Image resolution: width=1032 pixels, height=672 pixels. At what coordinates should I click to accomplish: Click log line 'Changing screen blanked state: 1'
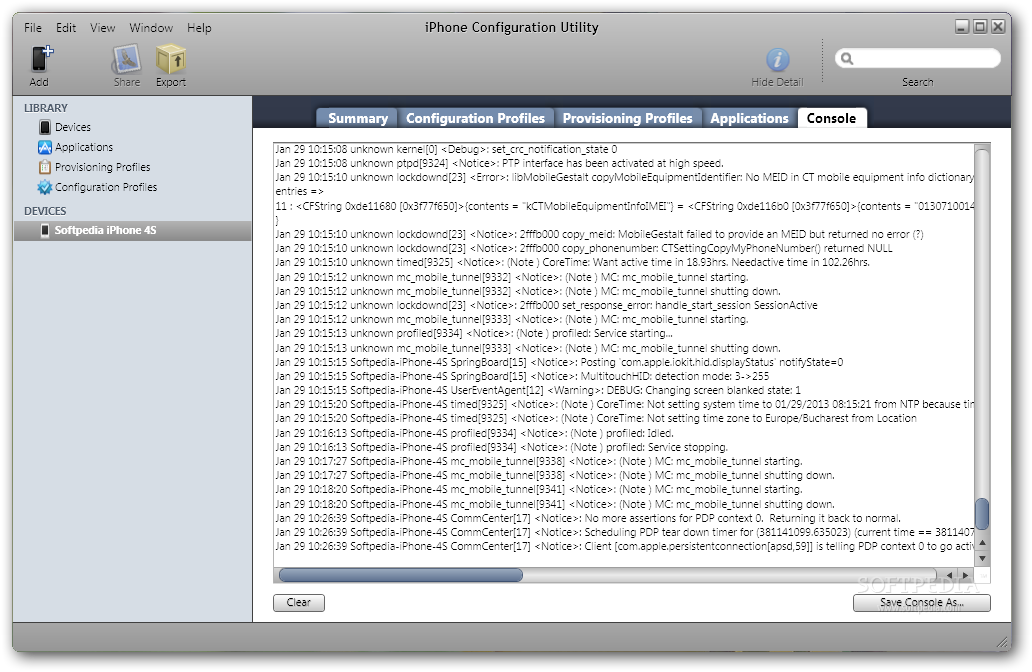[538, 390]
